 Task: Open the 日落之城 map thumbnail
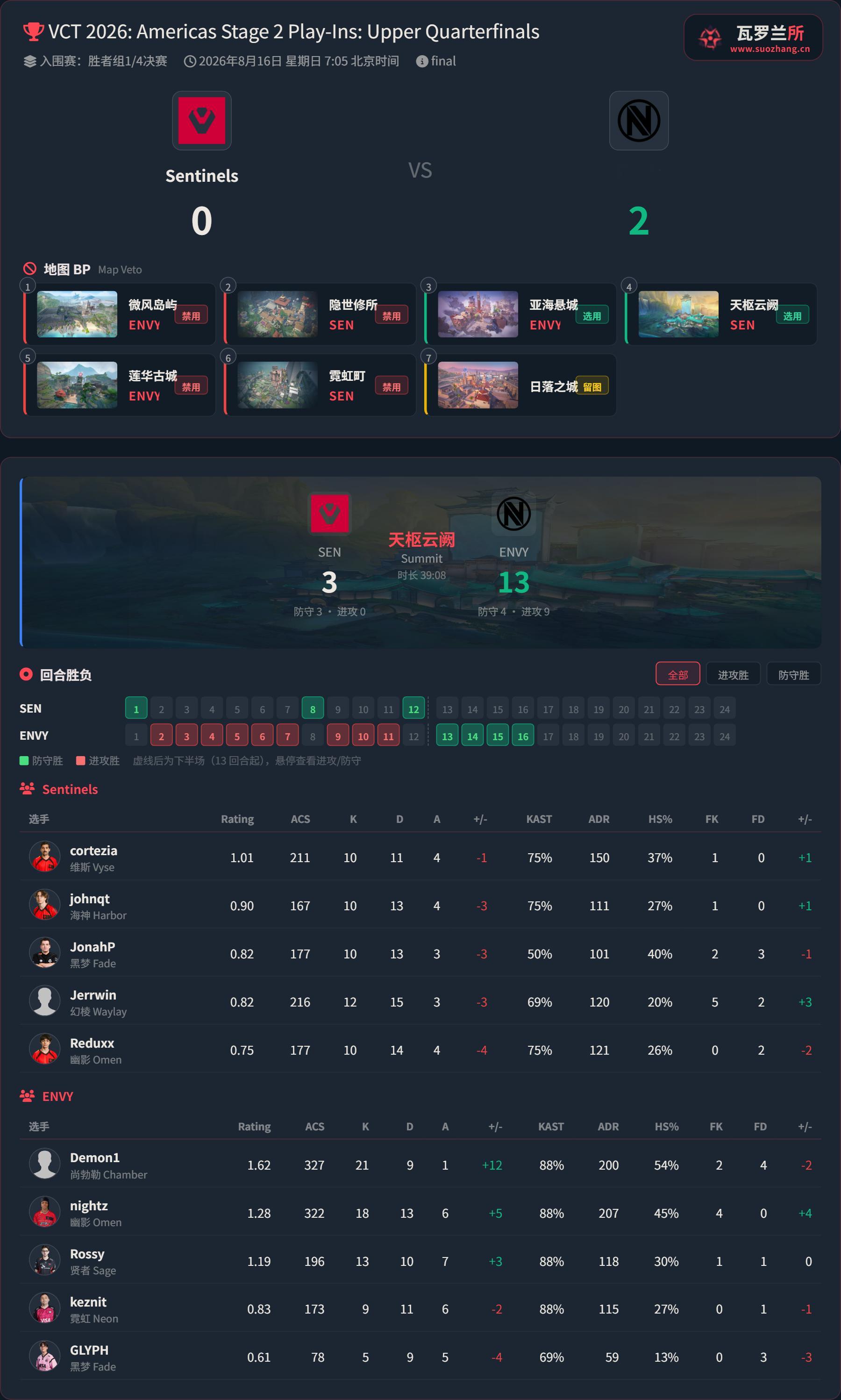click(478, 385)
